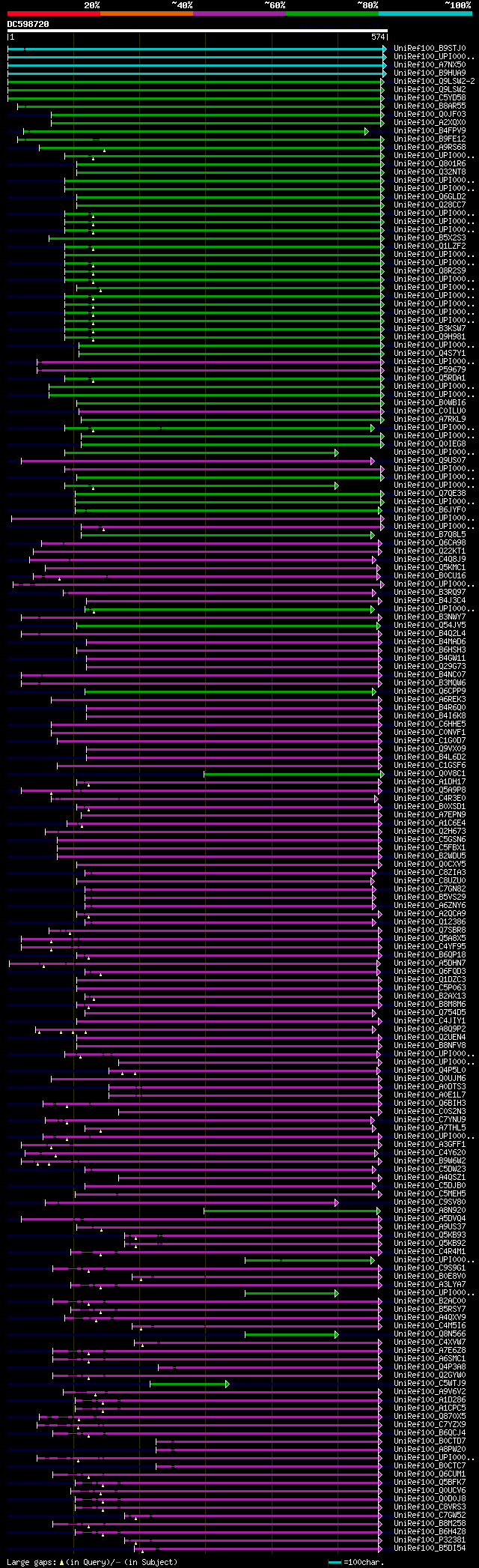
Task: Click the red ~20% legend color segment
Action: tap(54, 13)
